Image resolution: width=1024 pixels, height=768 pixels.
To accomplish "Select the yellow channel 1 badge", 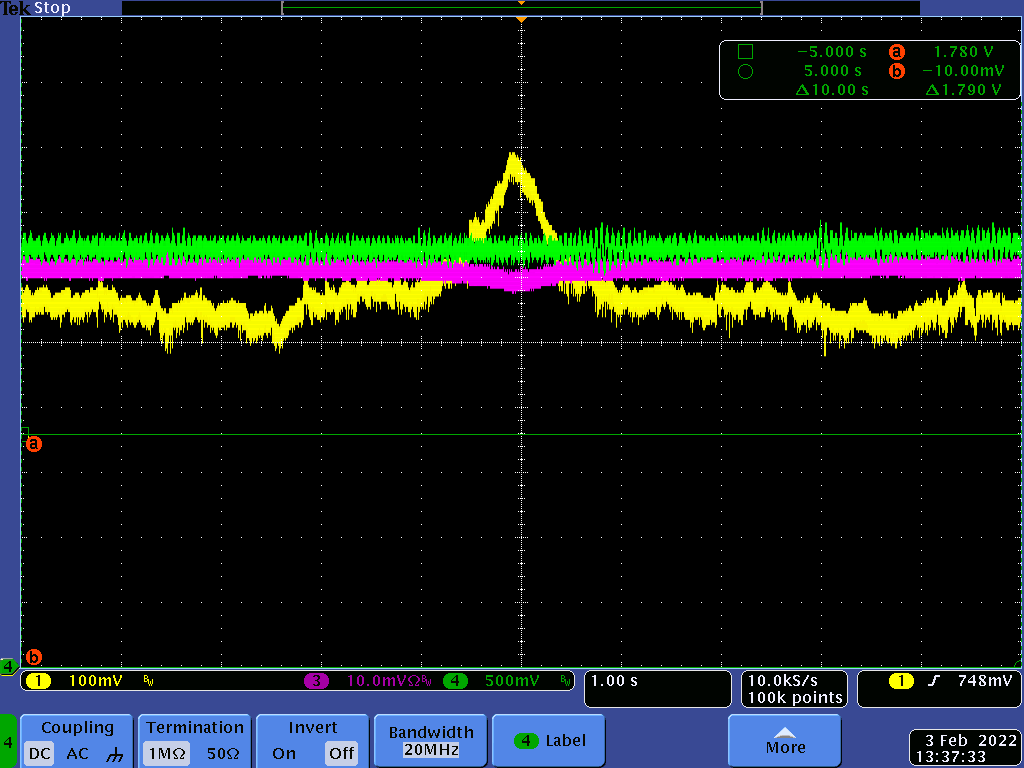I will pos(38,681).
